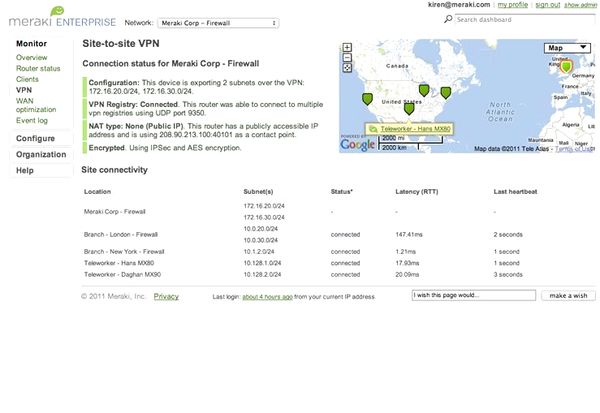Screen dimensions: 600x413
Task: Click subnet 172.16.30.0/24 cell
Action: click(x=264, y=217)
